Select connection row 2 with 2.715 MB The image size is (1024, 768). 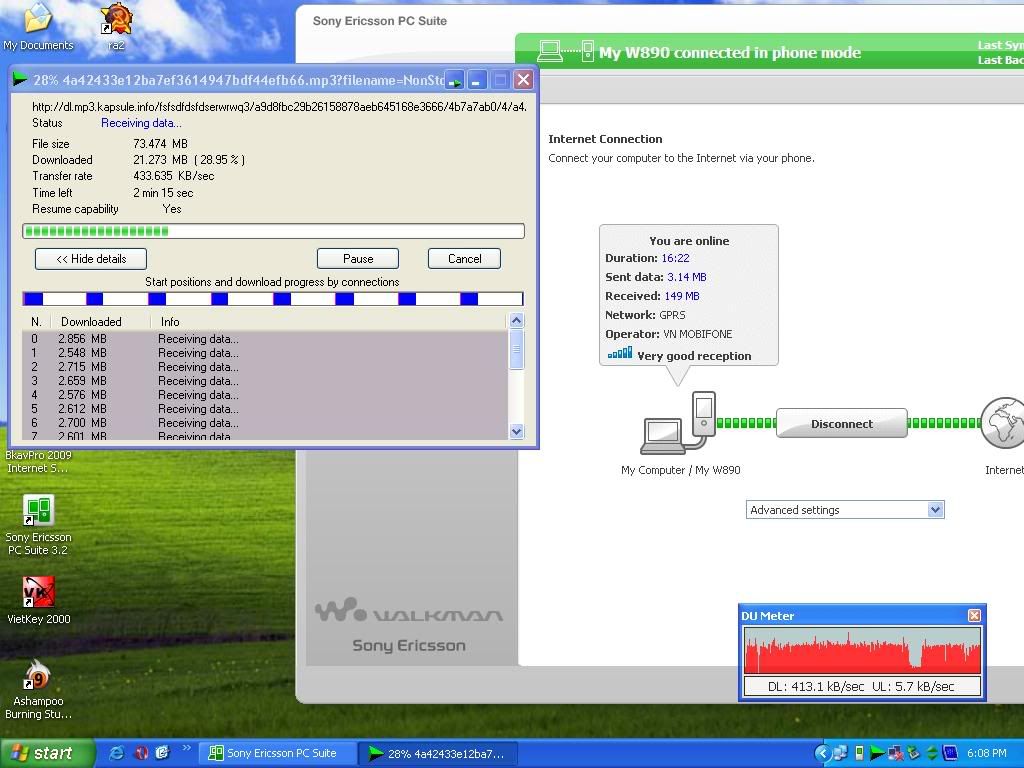(x=264, y=366)
